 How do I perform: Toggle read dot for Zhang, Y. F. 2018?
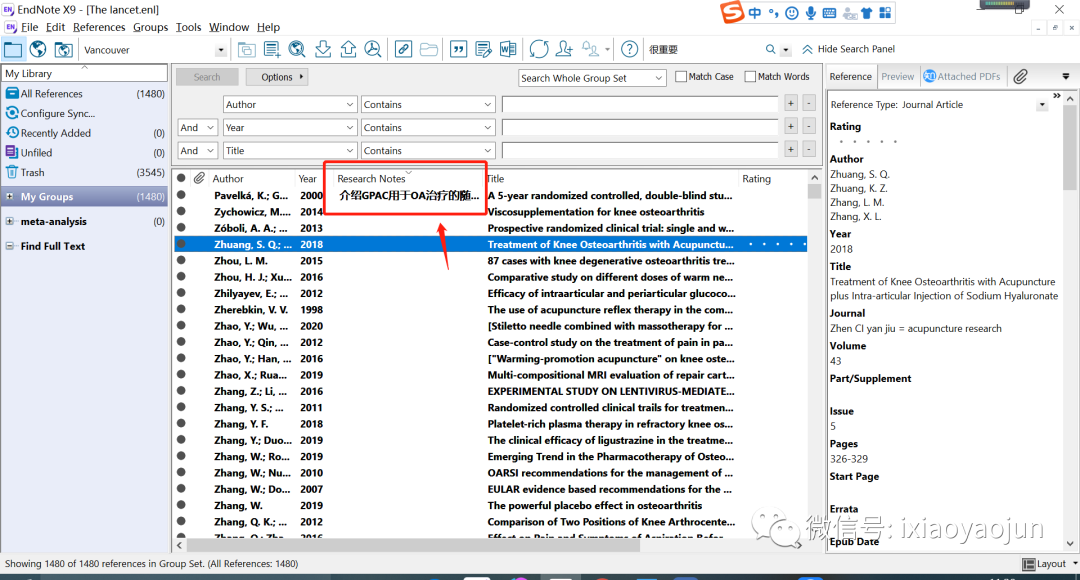coord(181,424)
